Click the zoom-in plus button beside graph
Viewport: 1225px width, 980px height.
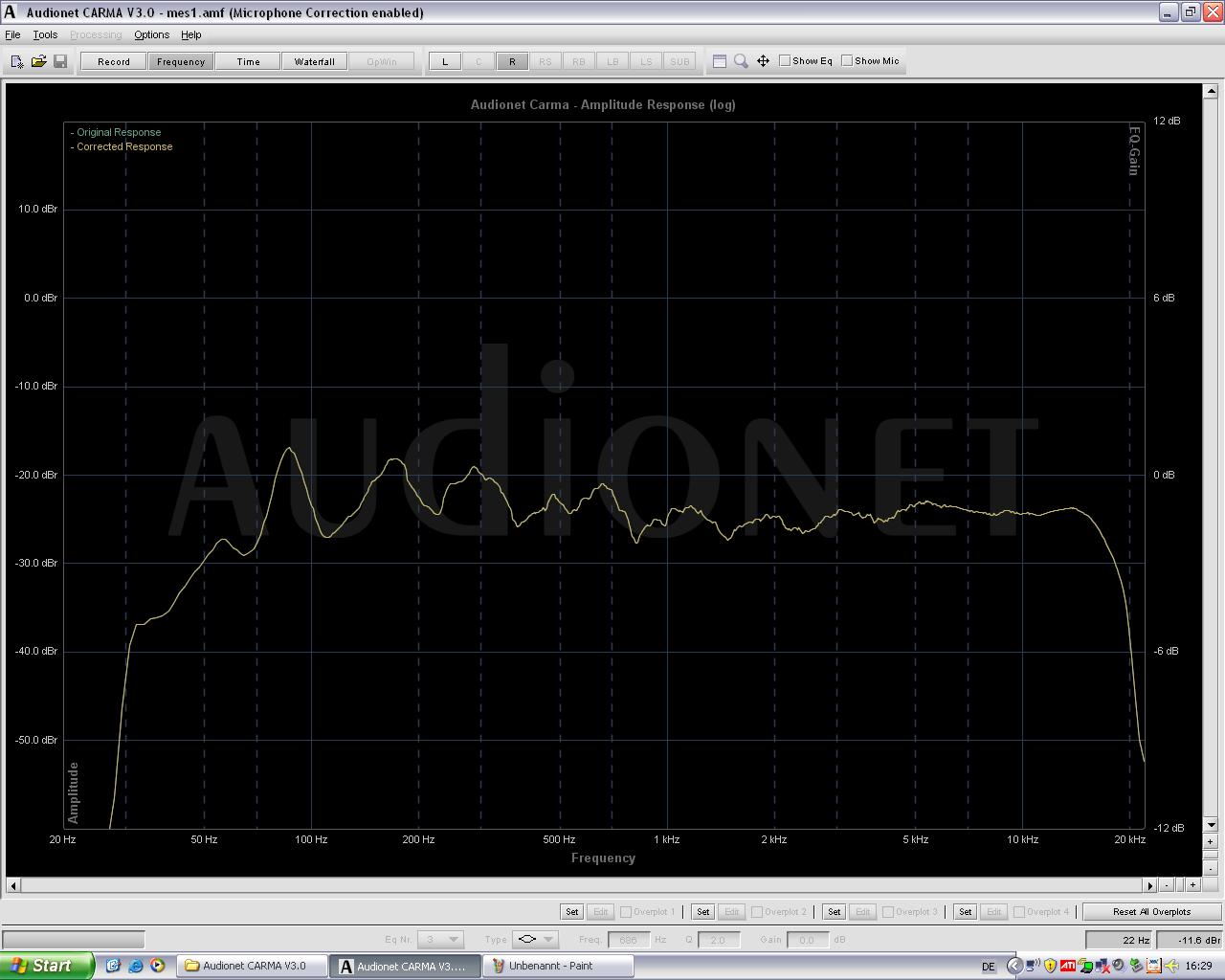pyautogui.click(x=1211, y=842)
